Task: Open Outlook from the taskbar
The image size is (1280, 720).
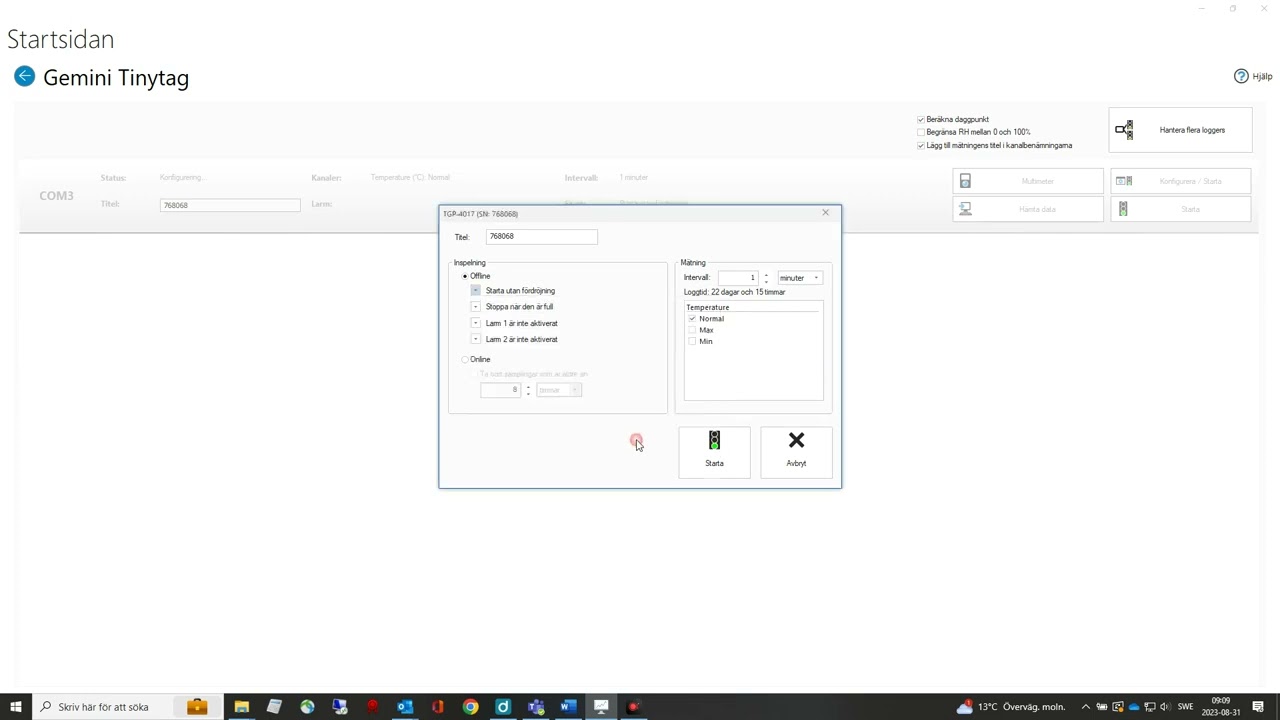Action: 405,707
